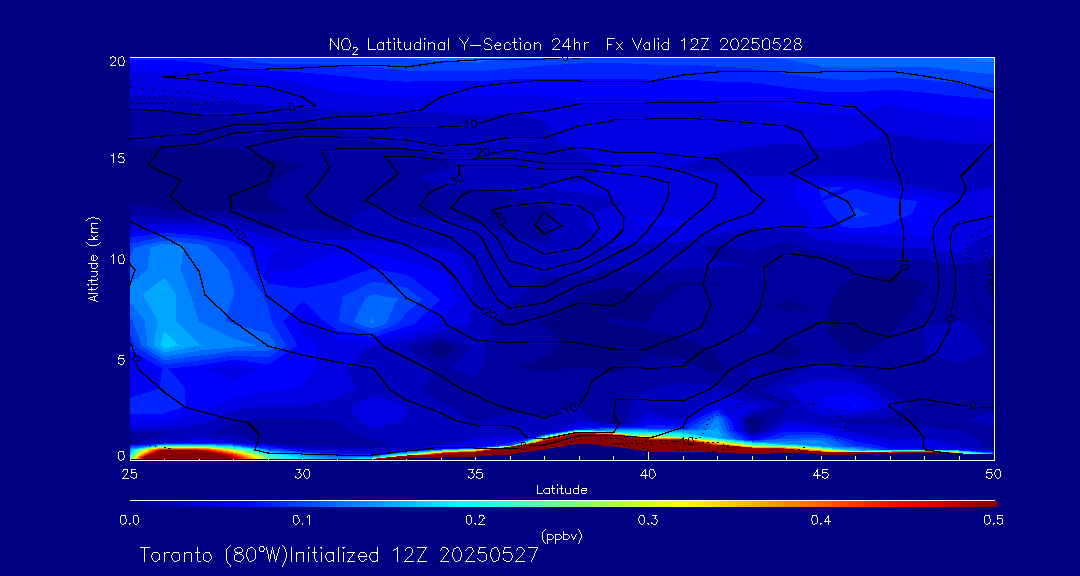1080x576 pixels.
Task: Click the color scale label "0.0"
Action: point(129,520)
